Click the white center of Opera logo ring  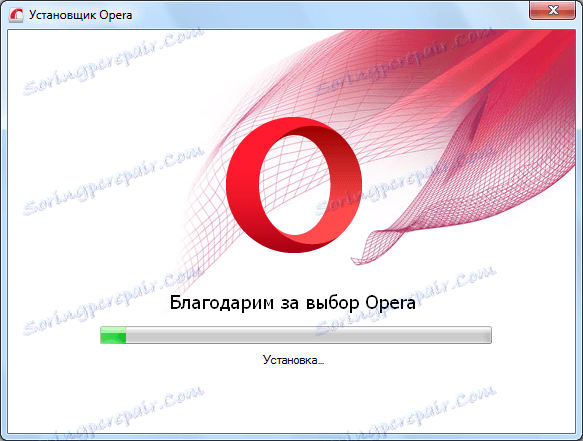pos(295,185)
